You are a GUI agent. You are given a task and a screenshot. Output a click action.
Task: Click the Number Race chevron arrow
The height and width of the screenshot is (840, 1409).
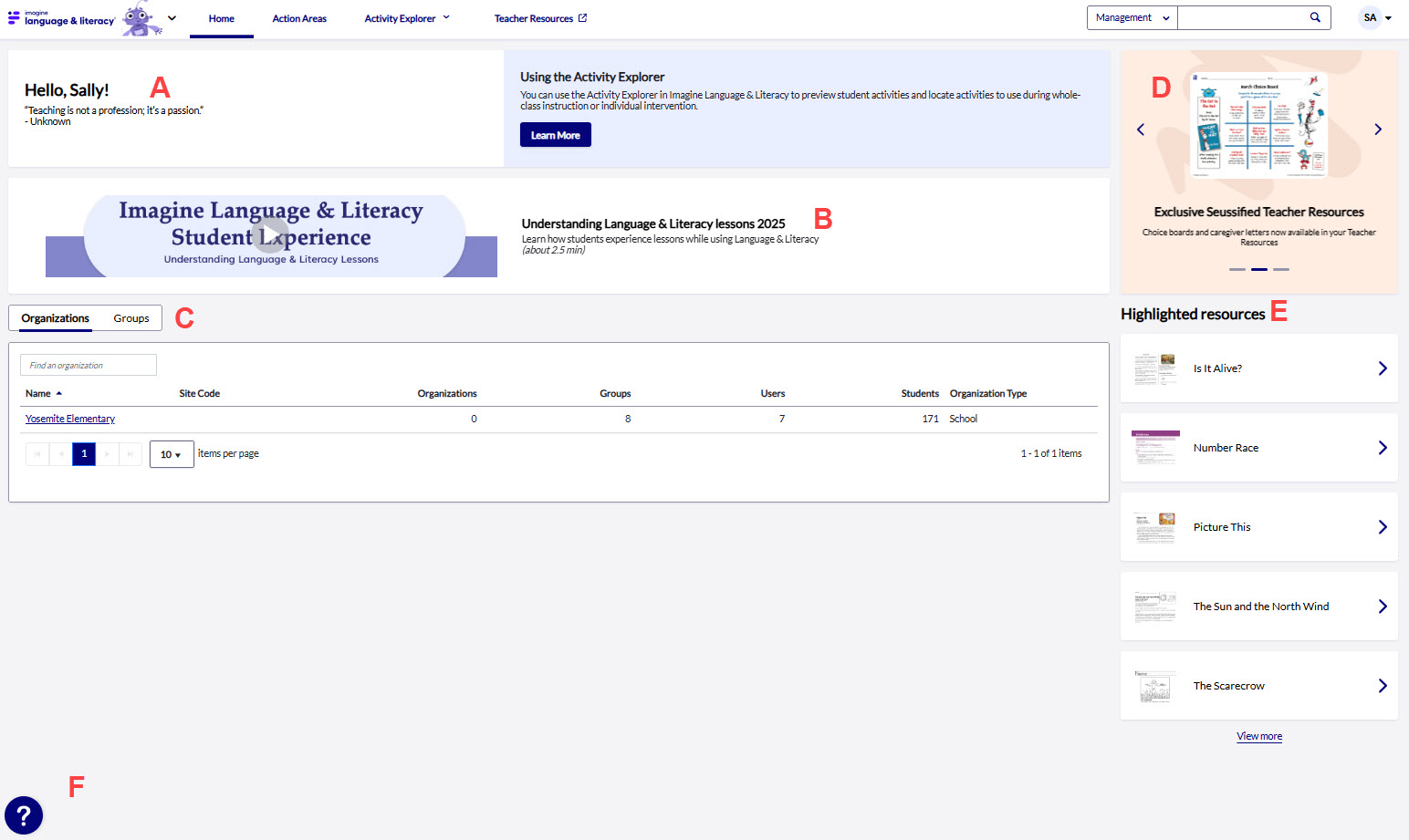pyautogui.click(x=1383, y=448)
